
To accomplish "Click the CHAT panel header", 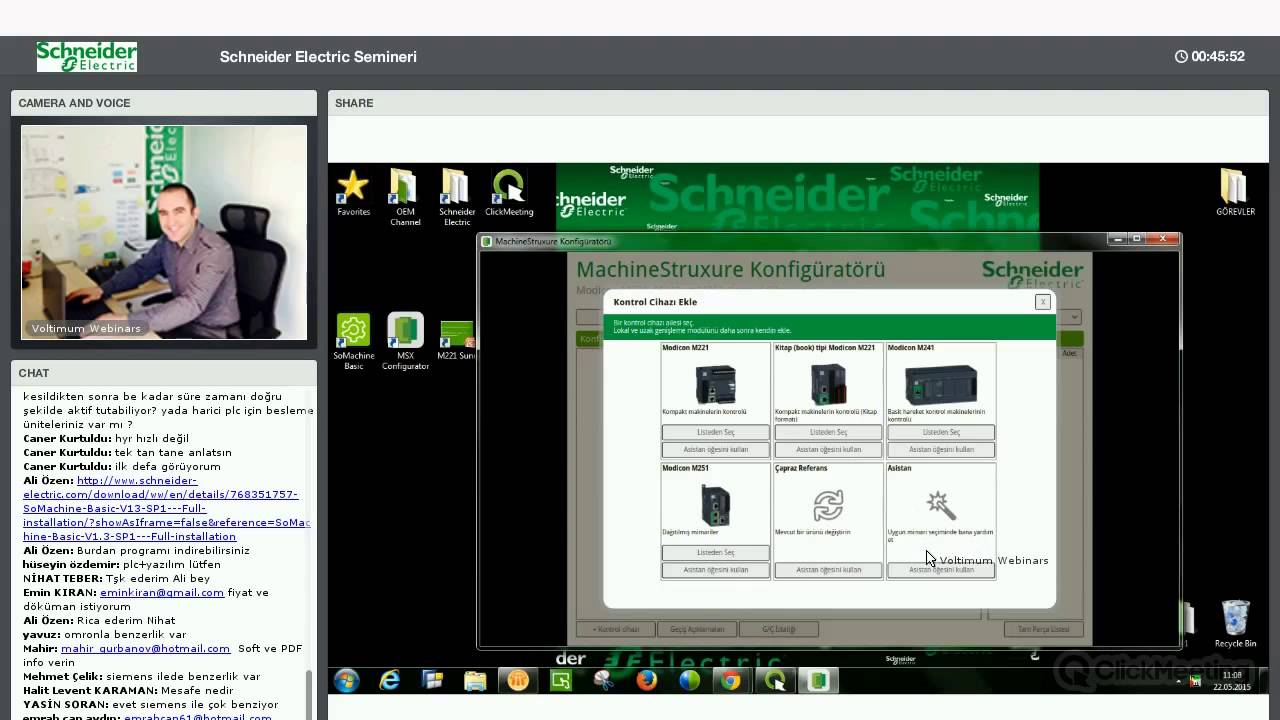I will click(164, 373).
